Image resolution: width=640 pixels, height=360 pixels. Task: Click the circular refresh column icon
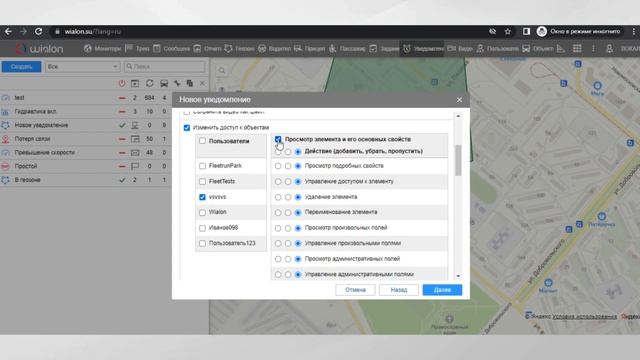click(x=149, y=83)
